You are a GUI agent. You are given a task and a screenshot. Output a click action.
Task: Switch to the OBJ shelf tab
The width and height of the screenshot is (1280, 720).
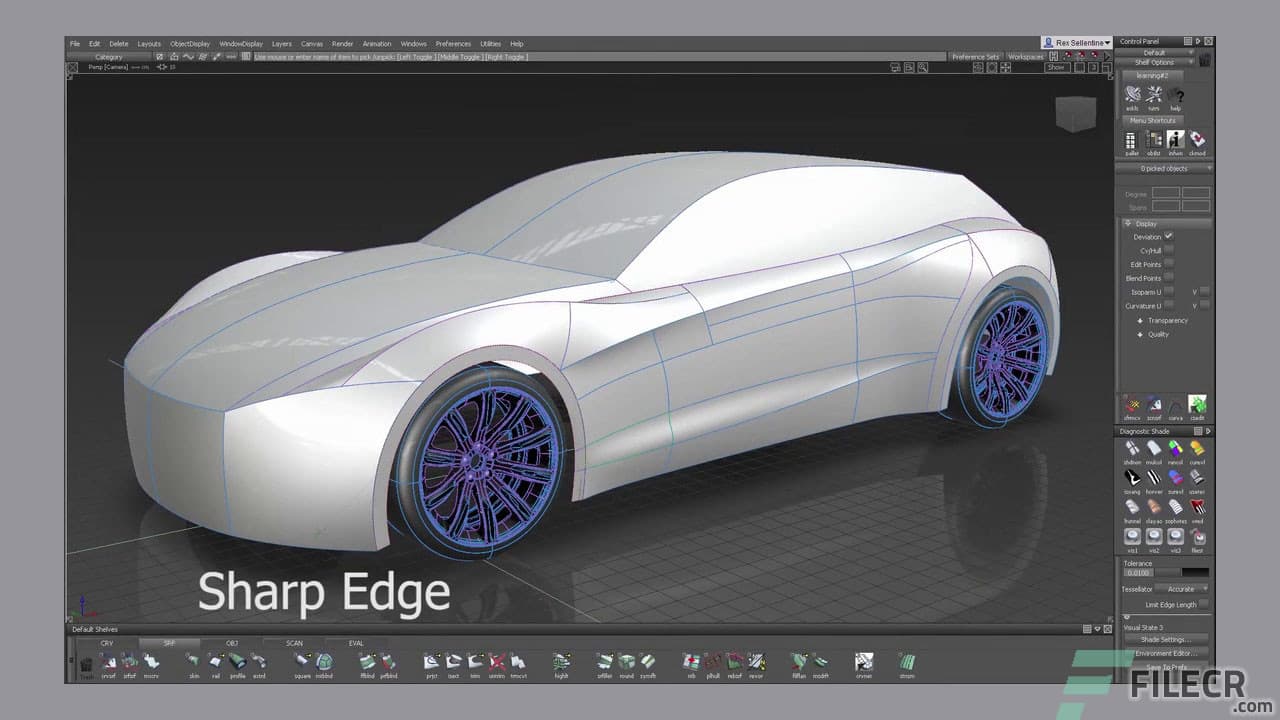coord(231,643)
